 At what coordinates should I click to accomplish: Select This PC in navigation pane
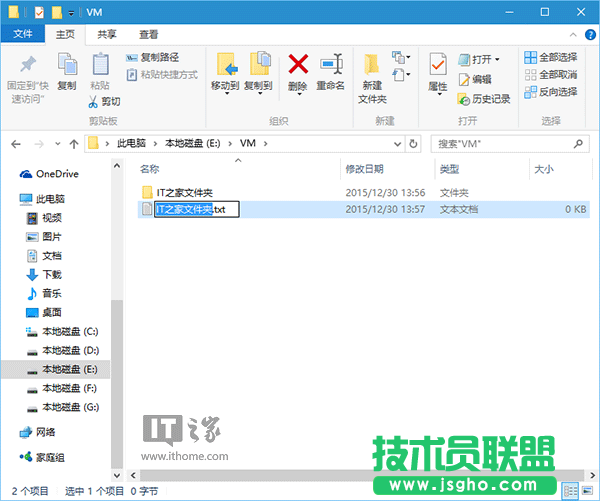[x=43, y=199]
